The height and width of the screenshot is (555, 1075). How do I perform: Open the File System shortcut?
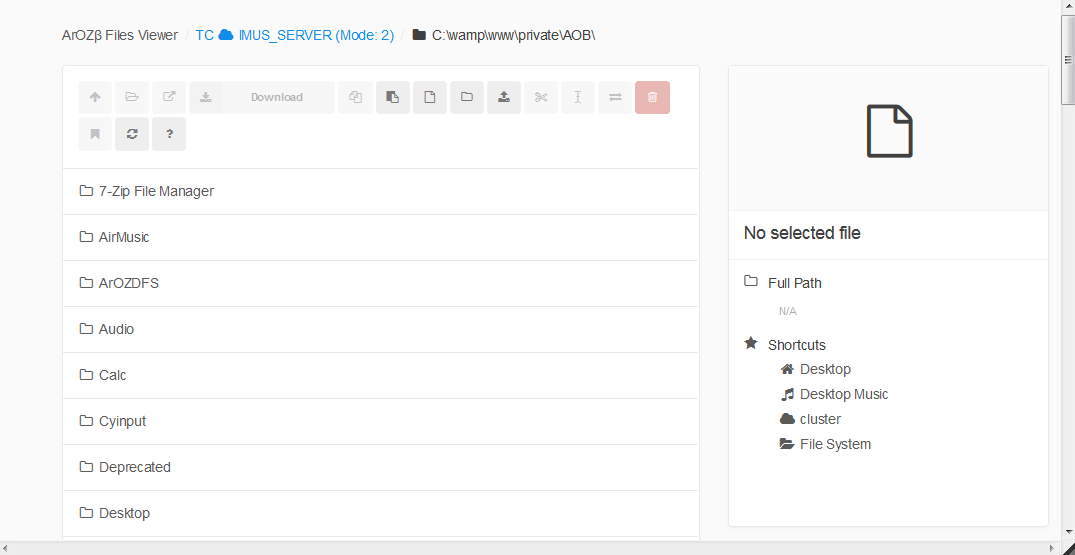835,444
